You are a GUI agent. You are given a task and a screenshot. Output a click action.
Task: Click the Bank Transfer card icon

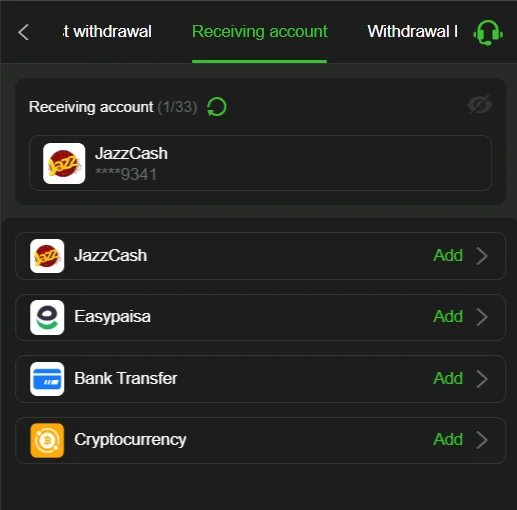(x=47, y=379)
